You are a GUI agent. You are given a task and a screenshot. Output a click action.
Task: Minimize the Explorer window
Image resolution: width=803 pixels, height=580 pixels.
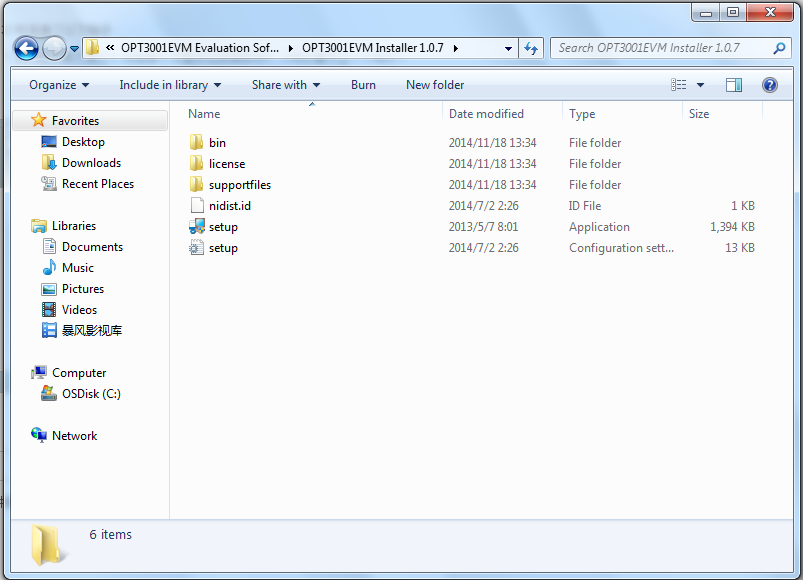point(706,12)
